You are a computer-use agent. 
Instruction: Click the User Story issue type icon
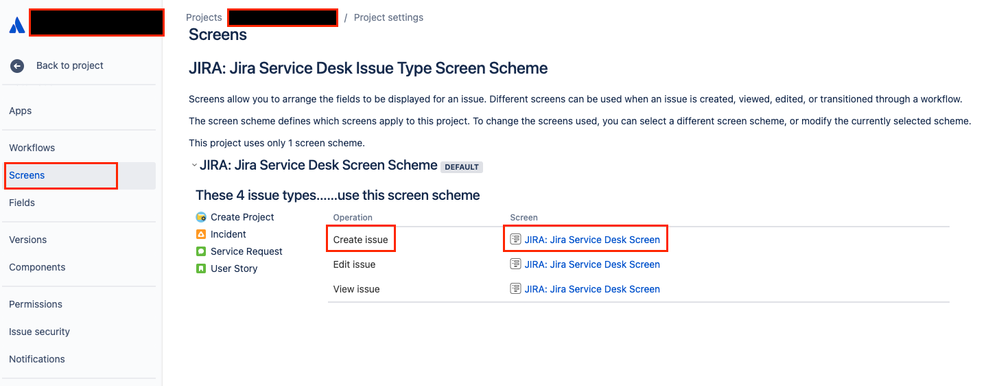(201, 269)
